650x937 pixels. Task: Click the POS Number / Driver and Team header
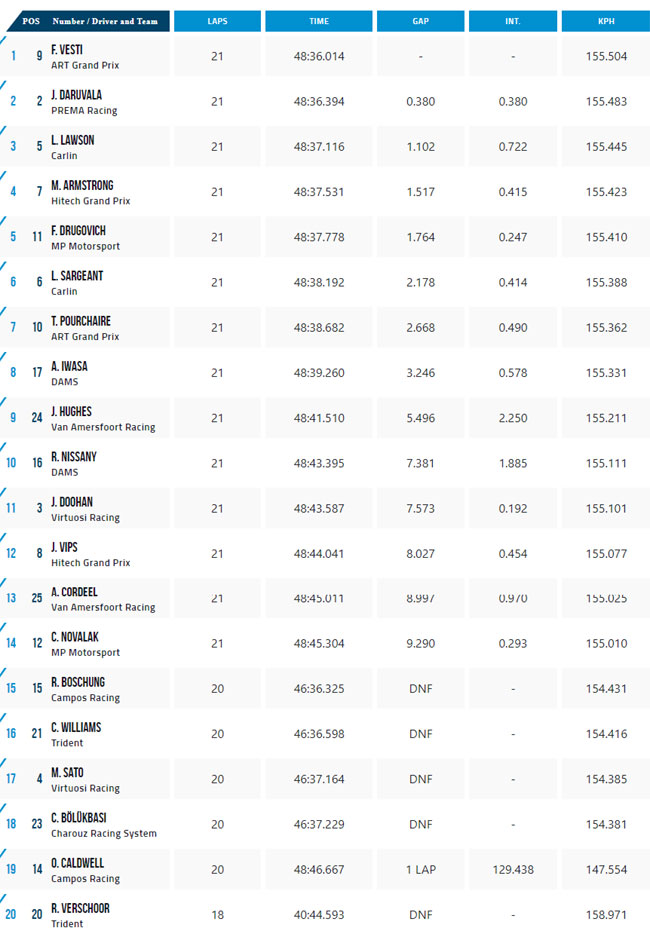coord(90,21)
